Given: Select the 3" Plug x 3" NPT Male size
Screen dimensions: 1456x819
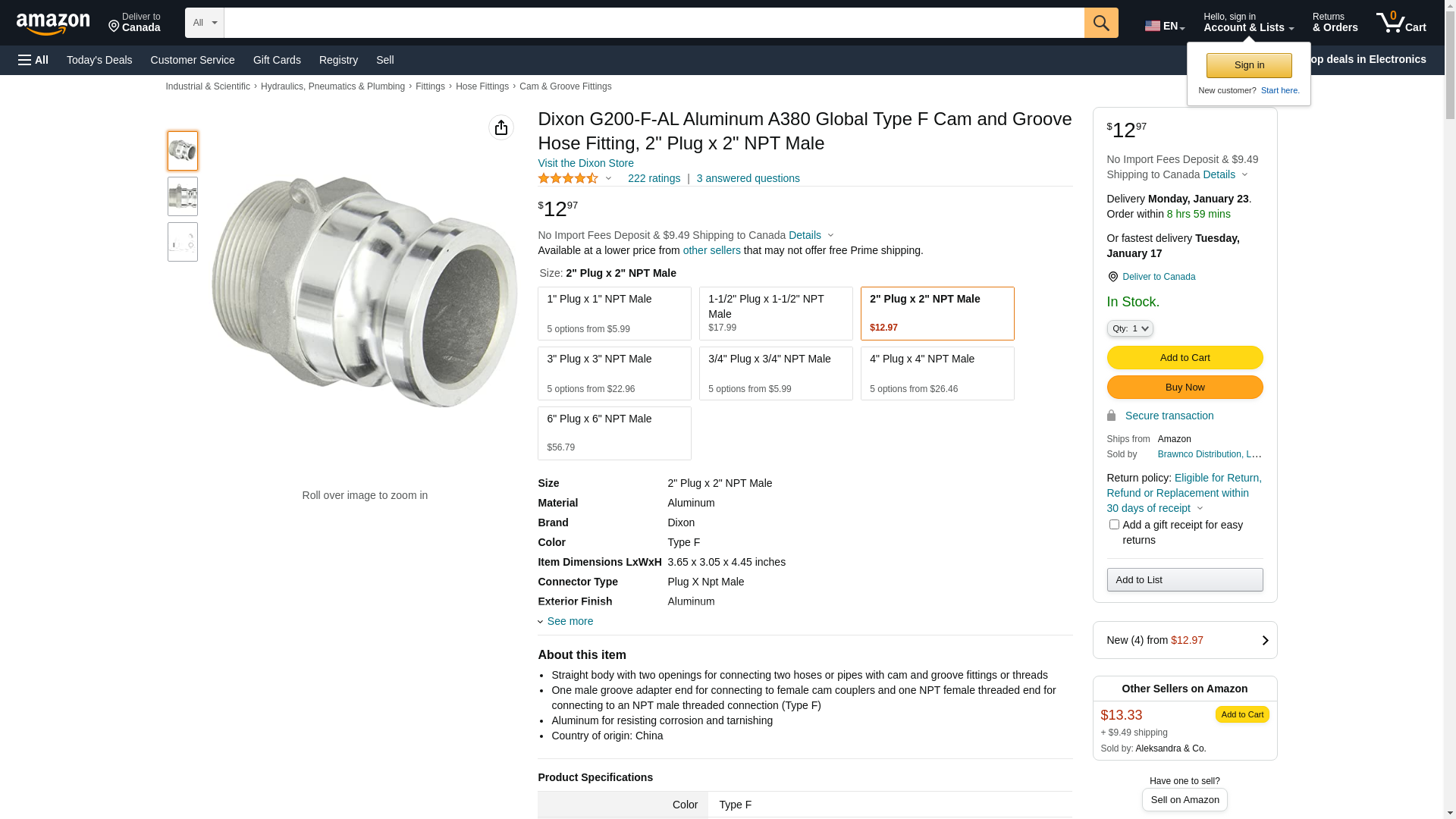Looking at the screenshot, I should click(614, 373).
